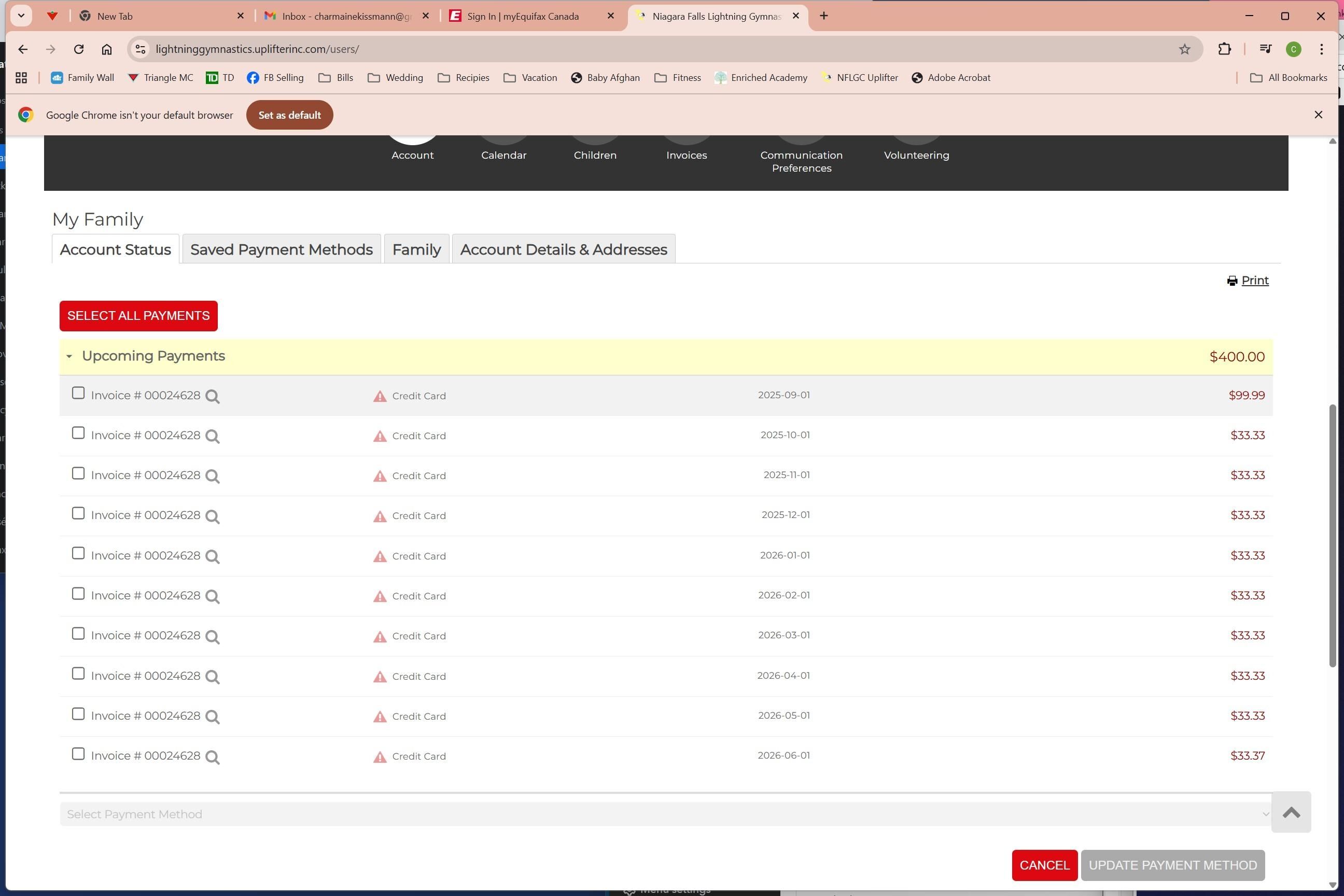The width and height of the screenshot is (1344, 896).
Task: Open Chrome extensions puzzle icon
Action: pos(1224,49)
